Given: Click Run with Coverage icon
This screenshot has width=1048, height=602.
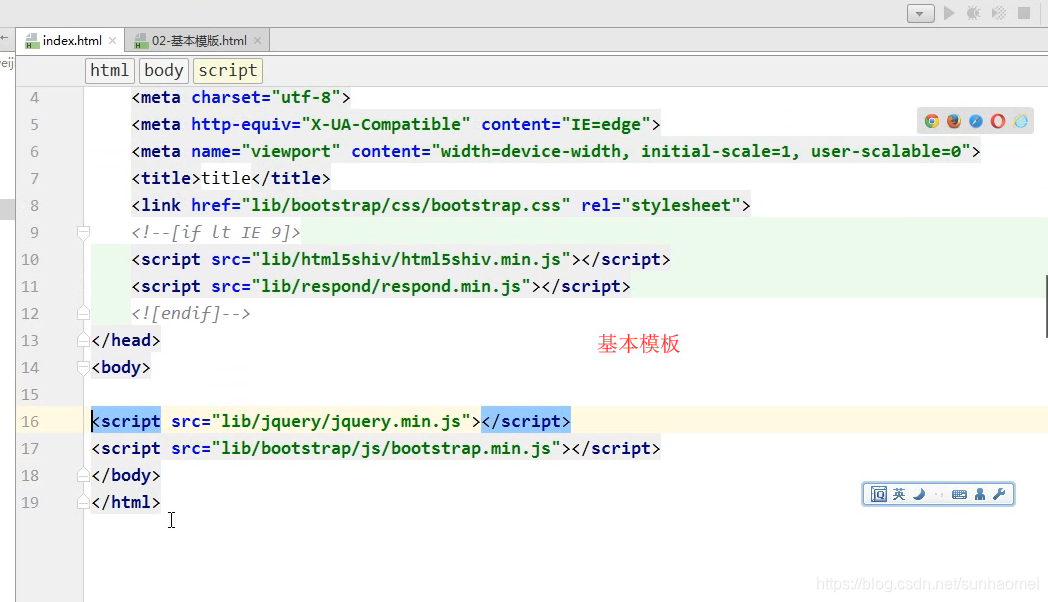Looking at the screenshot, I should 999,13.
